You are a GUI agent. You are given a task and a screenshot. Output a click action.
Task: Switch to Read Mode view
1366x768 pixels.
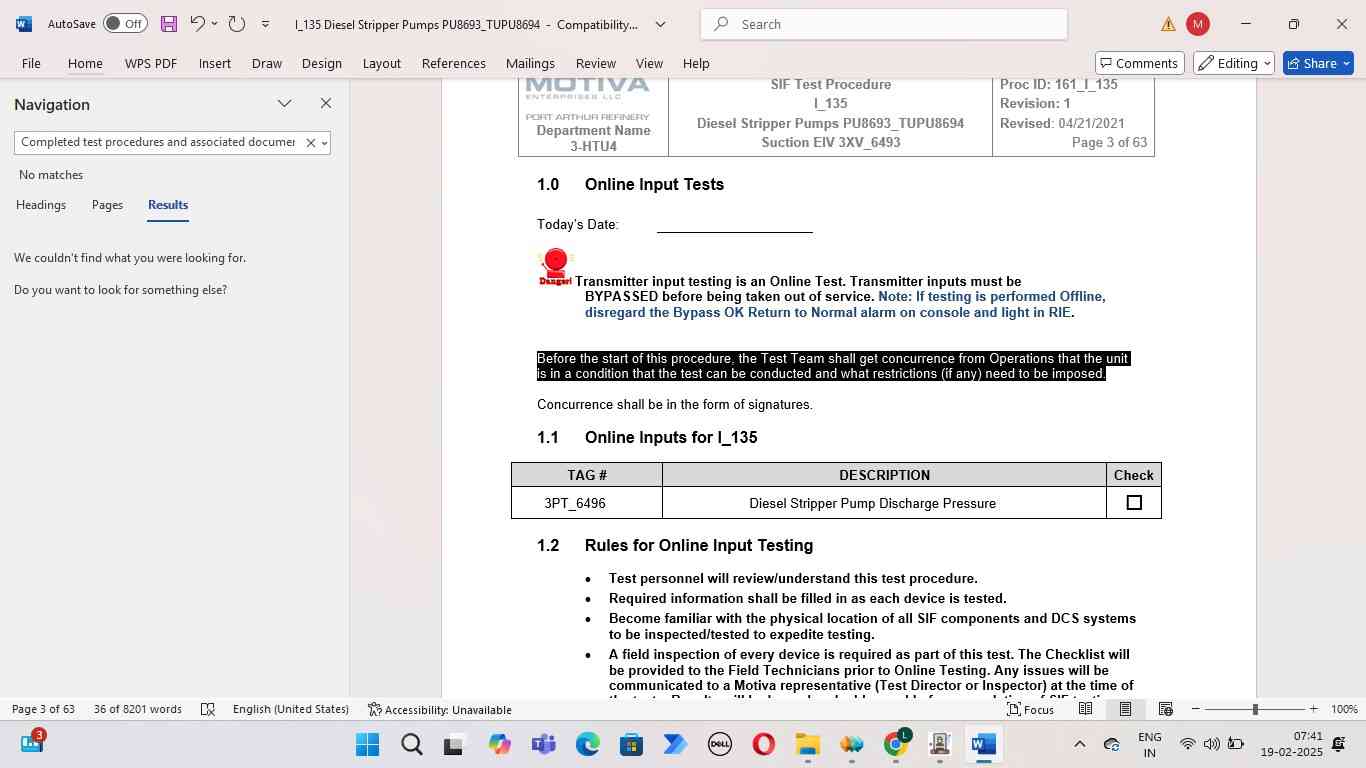1085,709
